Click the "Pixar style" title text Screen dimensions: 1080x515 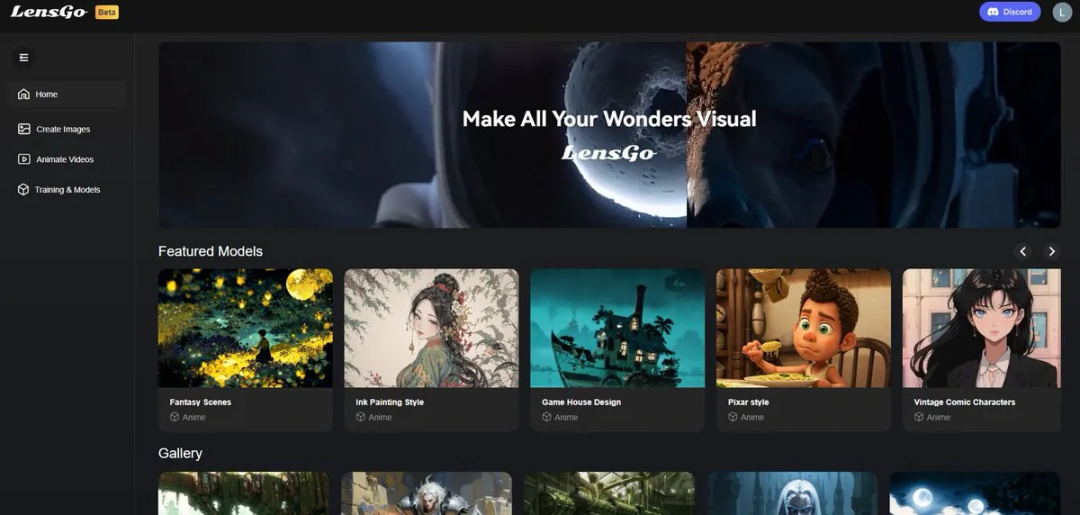click(748, 402)
